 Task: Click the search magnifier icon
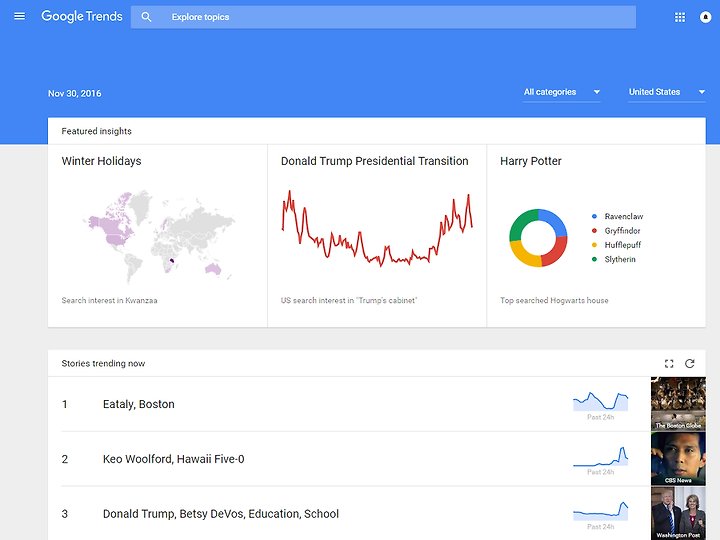pos(146,17)
